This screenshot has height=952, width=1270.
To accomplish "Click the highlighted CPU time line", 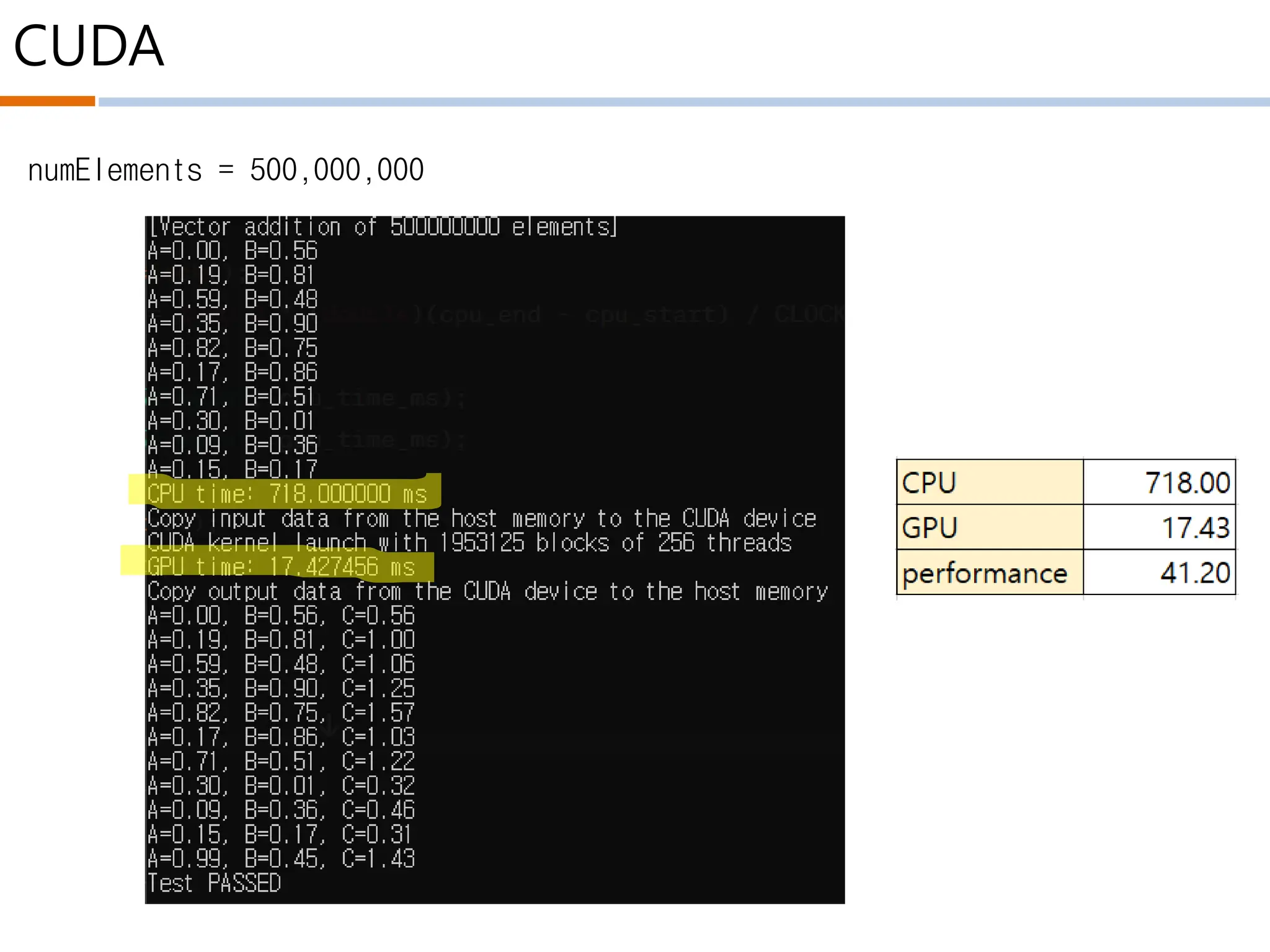I will point(286,494).
